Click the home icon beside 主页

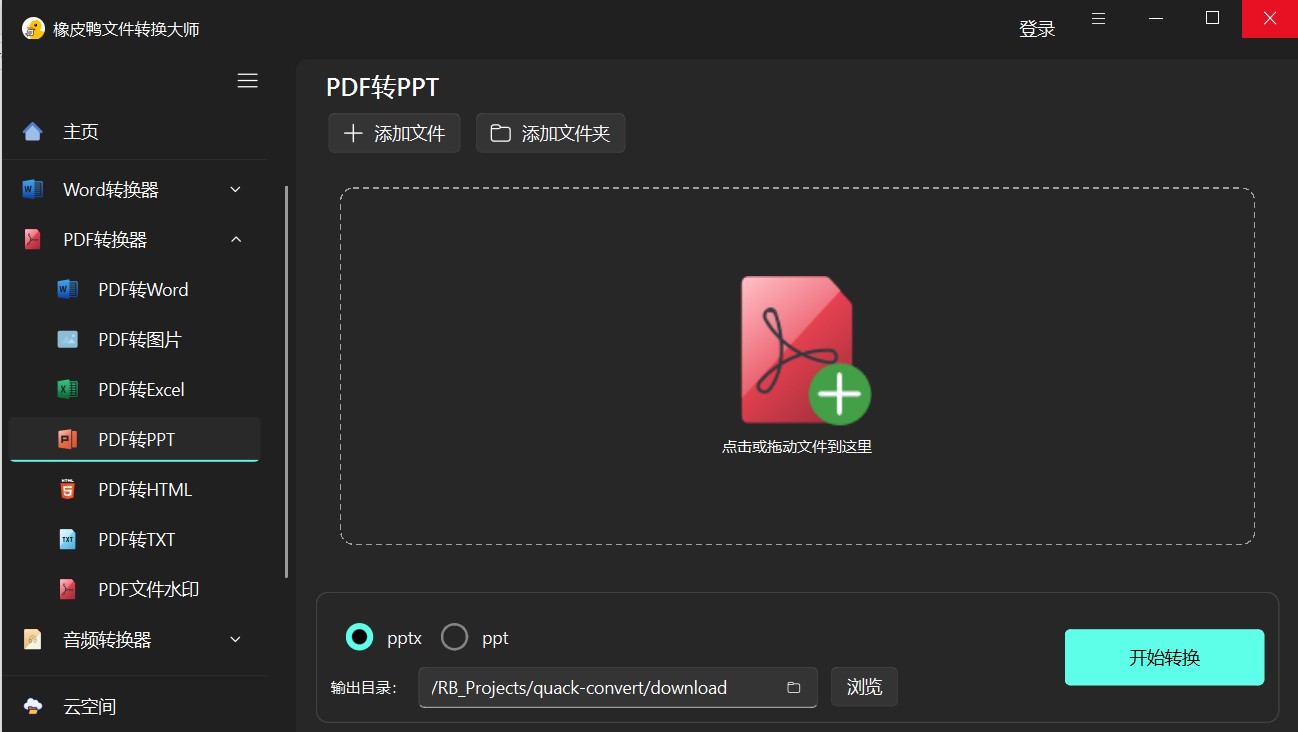(x=33, y=132)
